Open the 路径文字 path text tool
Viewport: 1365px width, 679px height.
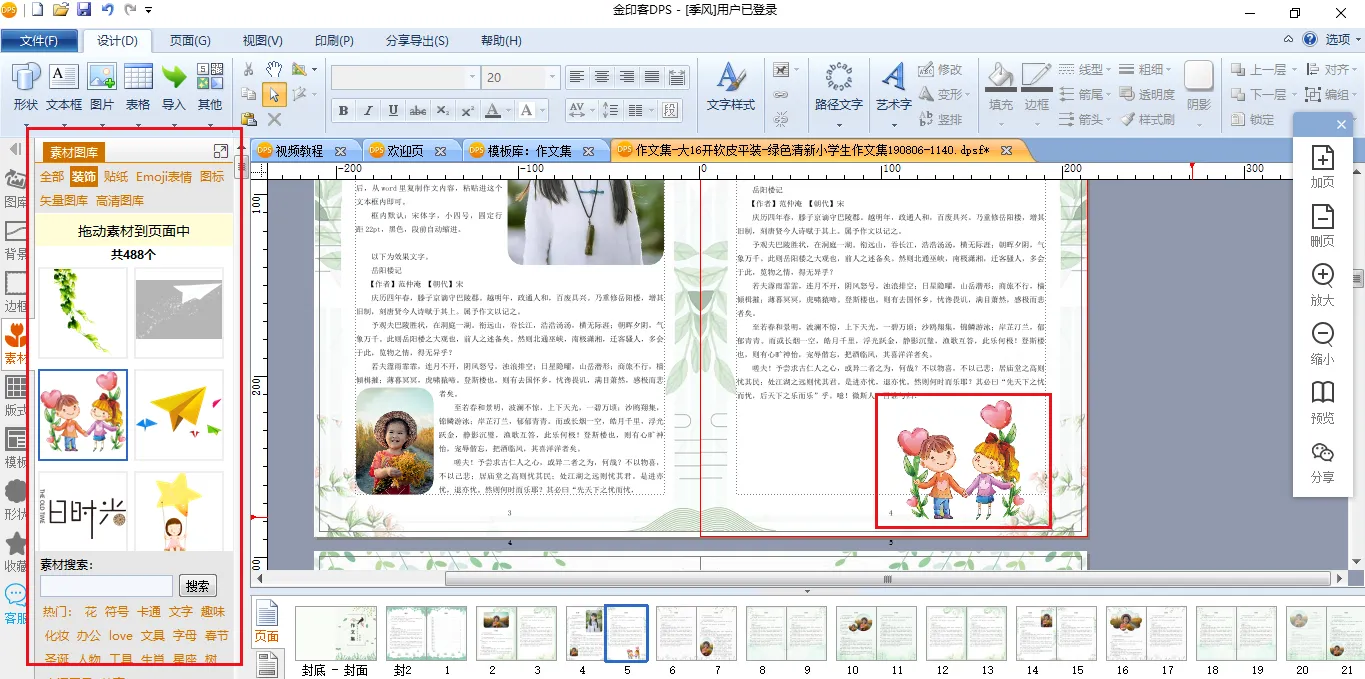[x=838, y=86]
